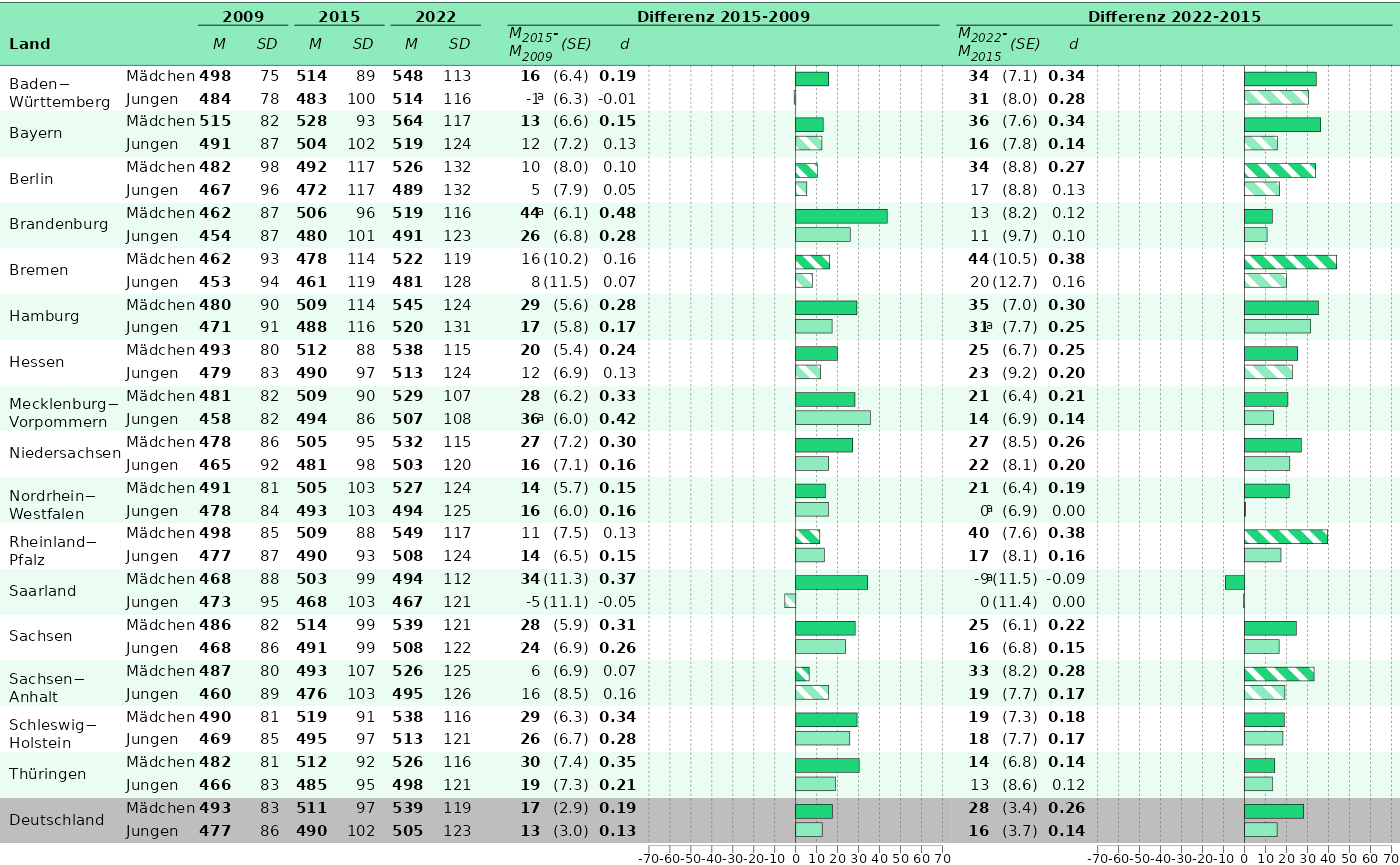Viewport: 1400px width, 865px height.
Task: Select the Rheinland-Pfalz state label
Action: tap(53, 551)
